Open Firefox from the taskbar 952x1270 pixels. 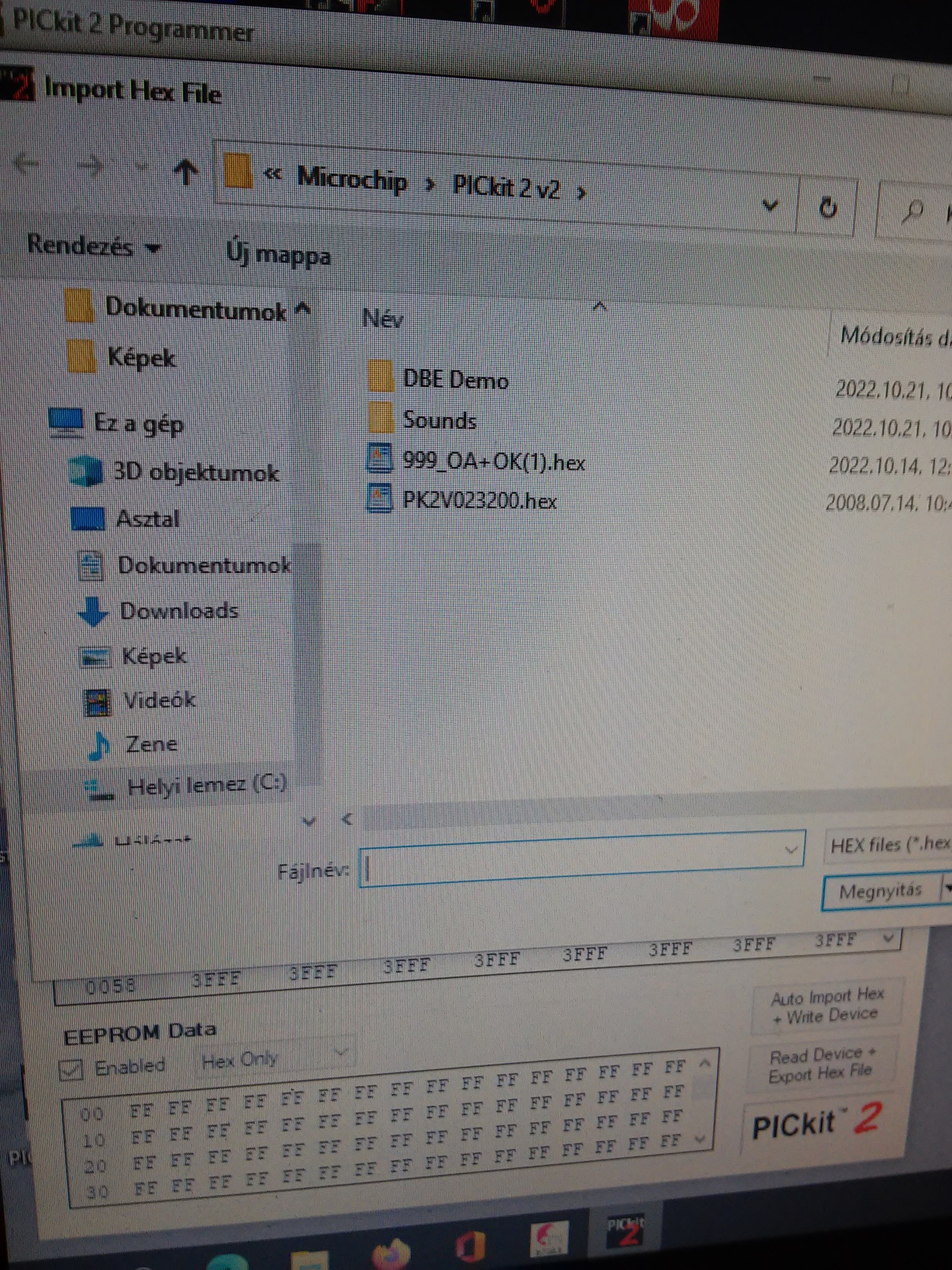pyautogui.click(x=391, y=1254)
